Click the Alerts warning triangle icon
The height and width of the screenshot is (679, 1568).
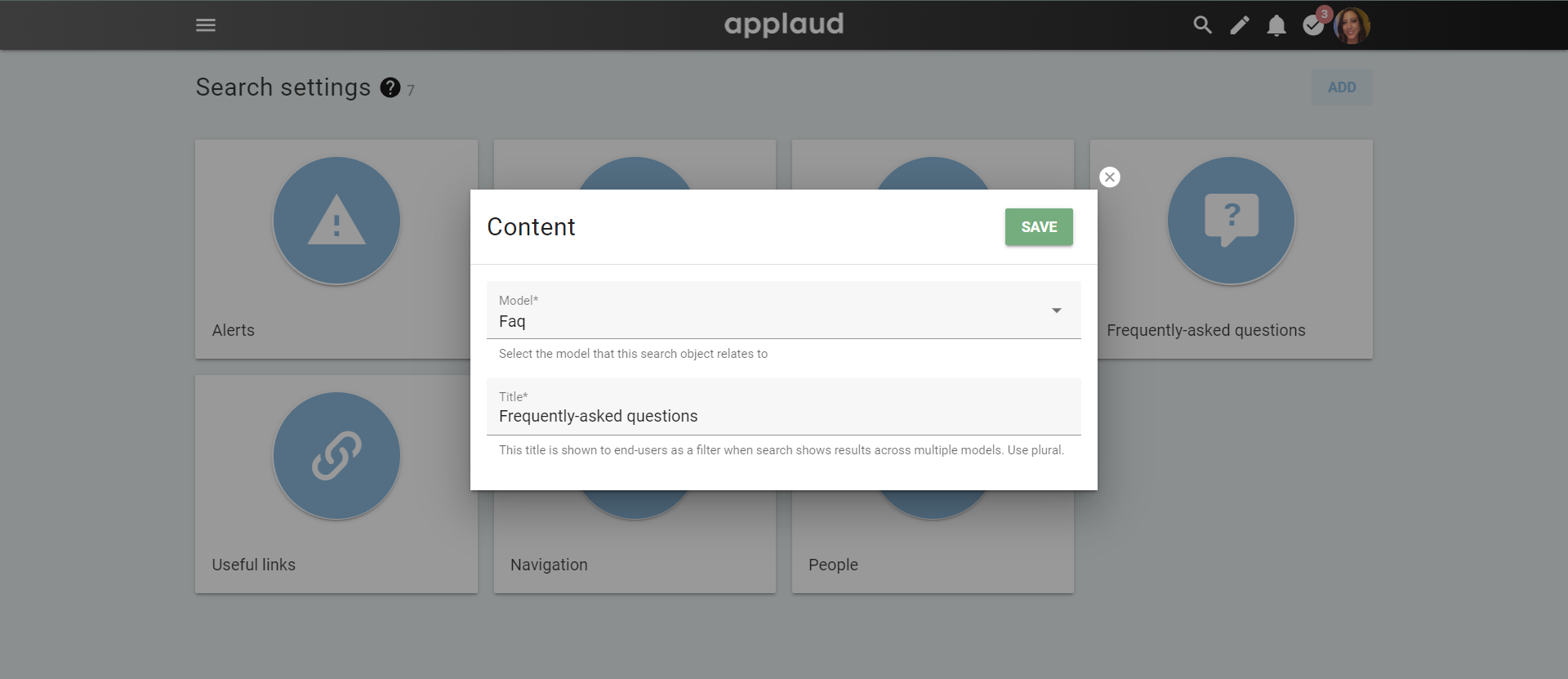click(336, 221)
